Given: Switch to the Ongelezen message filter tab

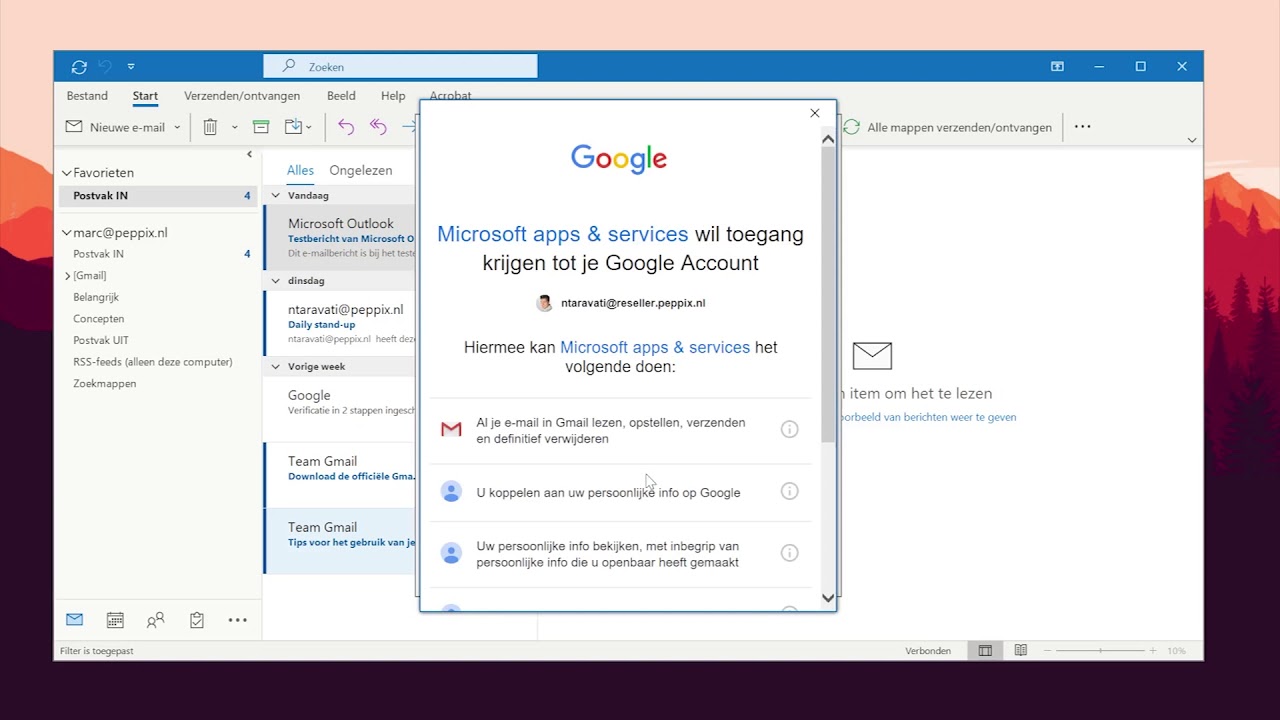Looking at the screenshot, I should [361, 171].
